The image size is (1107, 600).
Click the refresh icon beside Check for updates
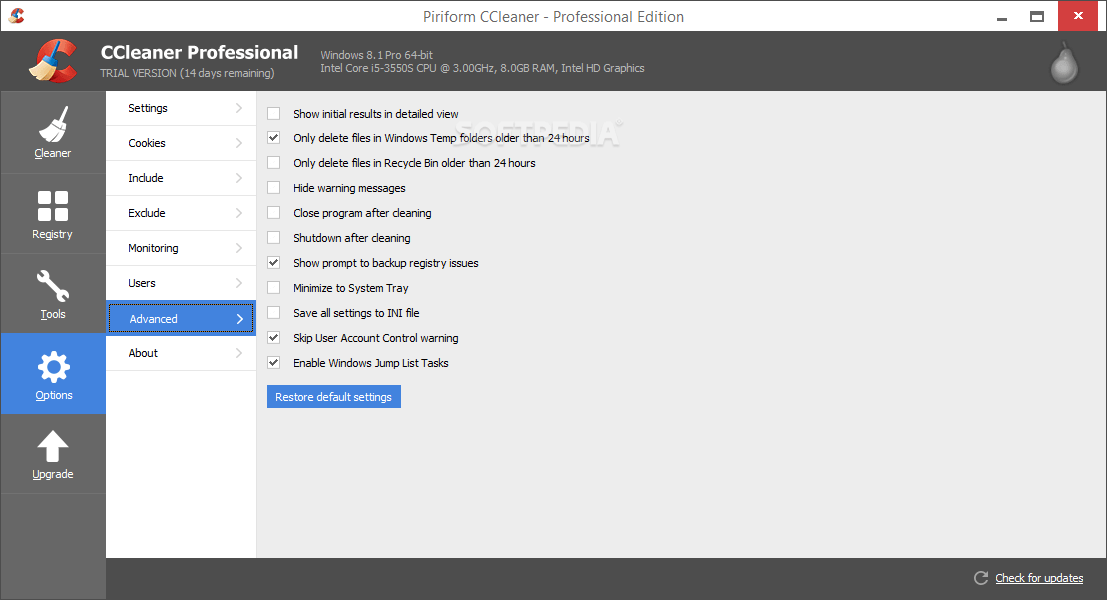pos(981,578)
